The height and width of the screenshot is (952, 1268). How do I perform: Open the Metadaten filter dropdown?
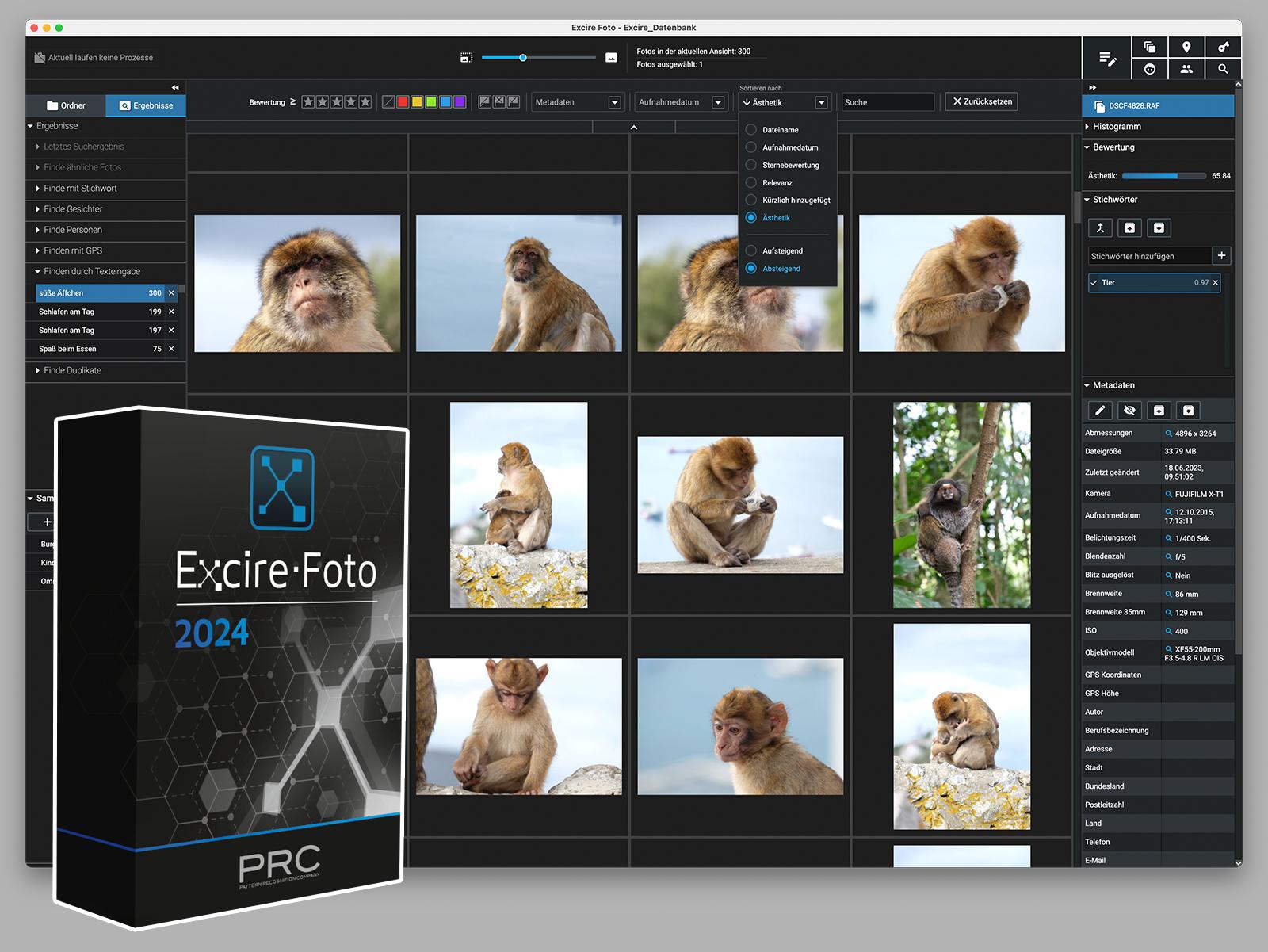577,102
